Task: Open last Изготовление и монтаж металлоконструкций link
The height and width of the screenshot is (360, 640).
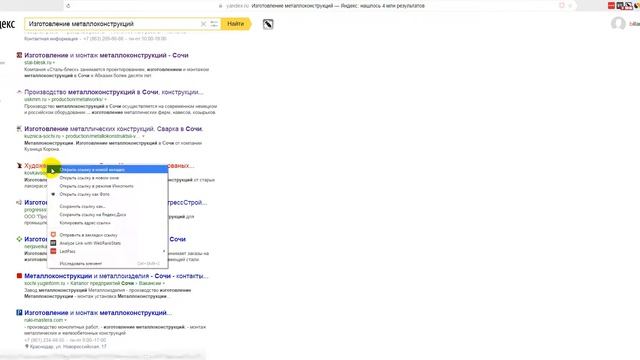Action: pos(98,313)
